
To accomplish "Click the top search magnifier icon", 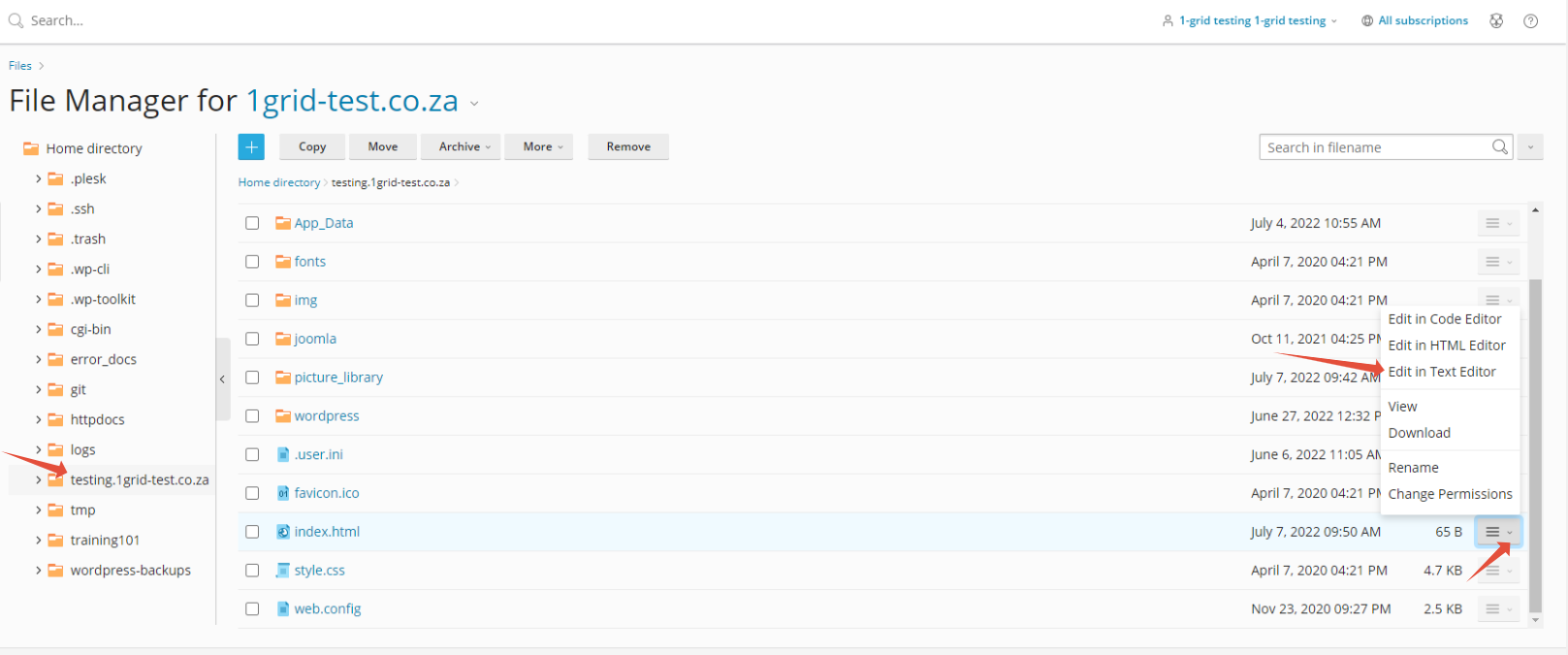I will point(16,20).
